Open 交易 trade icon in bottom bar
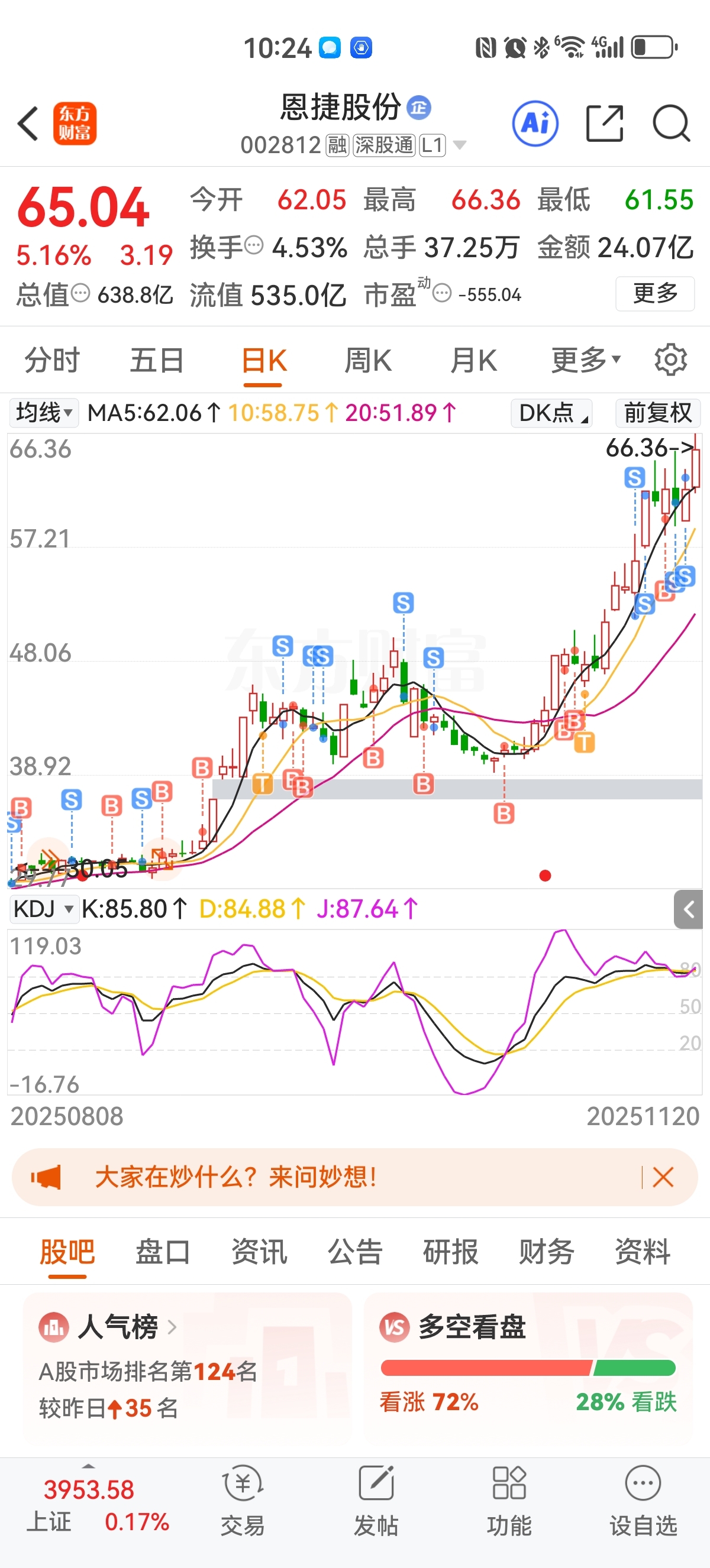This screenshot has height=1568, width=710. tap(243, 1483)
